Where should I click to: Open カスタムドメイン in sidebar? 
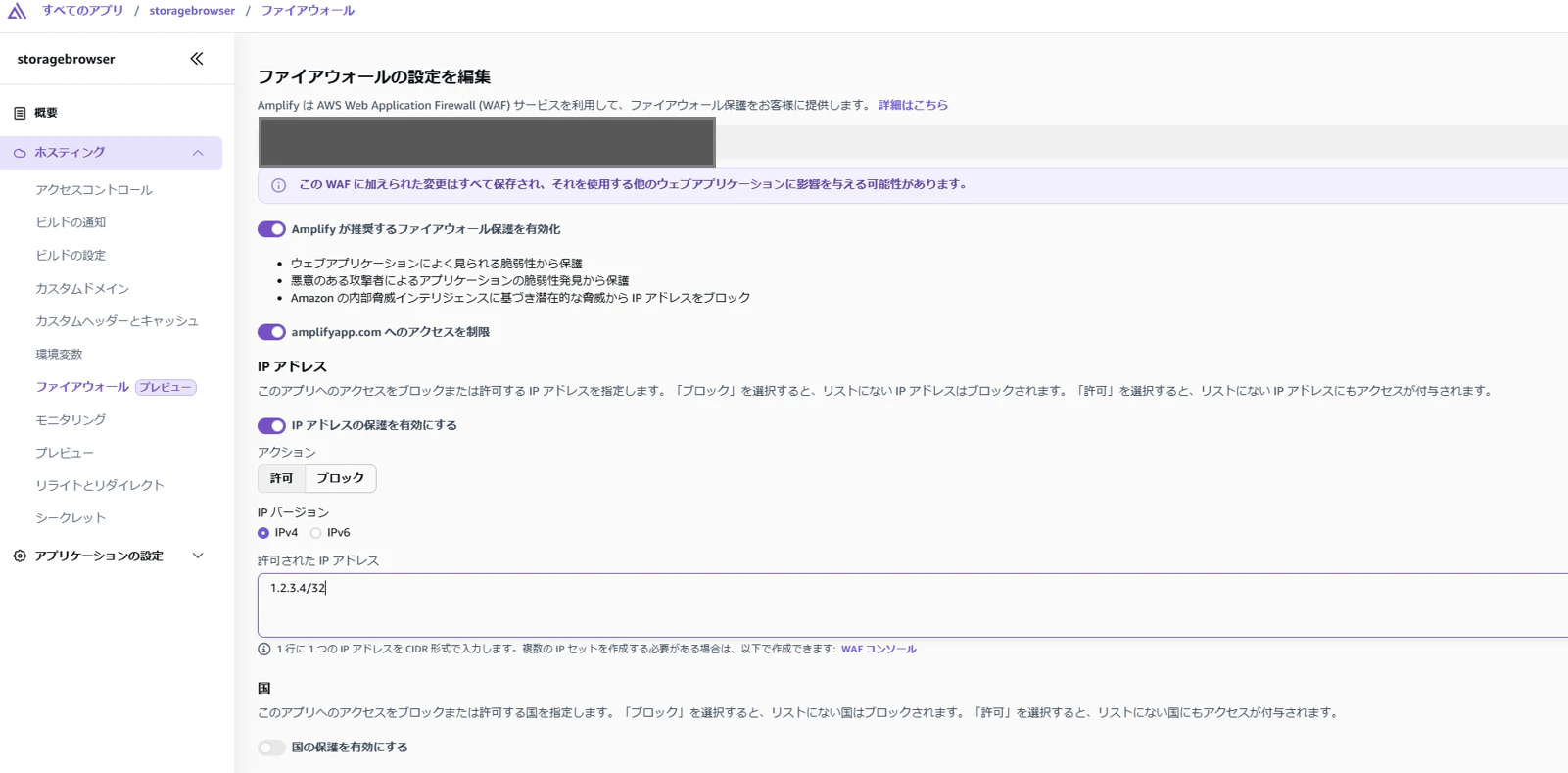click(82, 288)
